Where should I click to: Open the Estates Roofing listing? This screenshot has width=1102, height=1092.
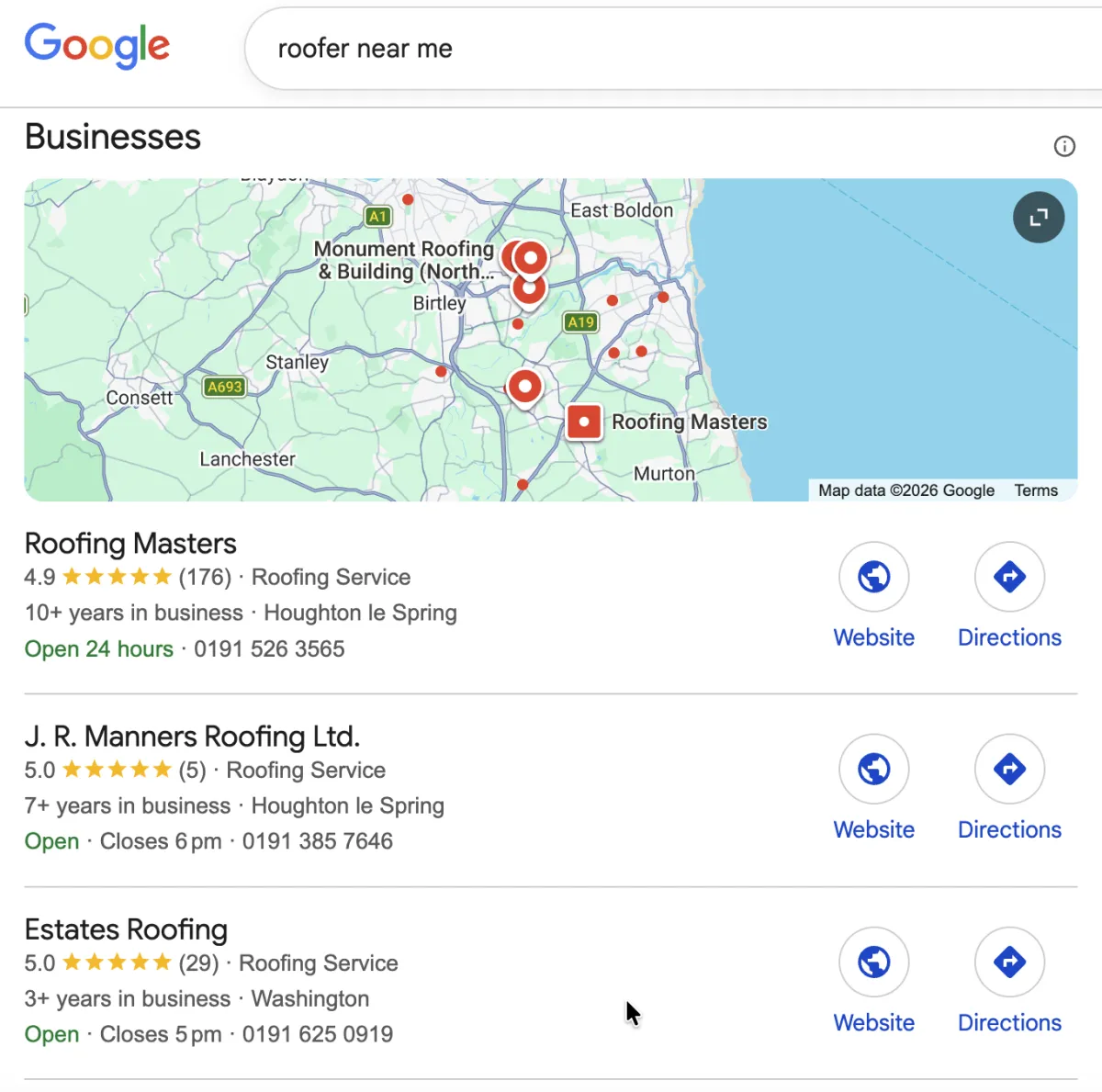click(126, 929)
